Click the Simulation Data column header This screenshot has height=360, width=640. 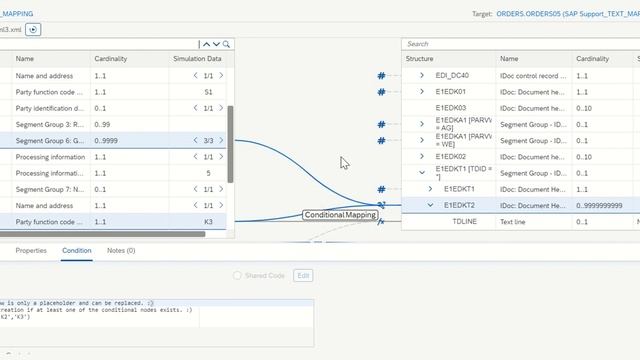[x=197, y=59]
